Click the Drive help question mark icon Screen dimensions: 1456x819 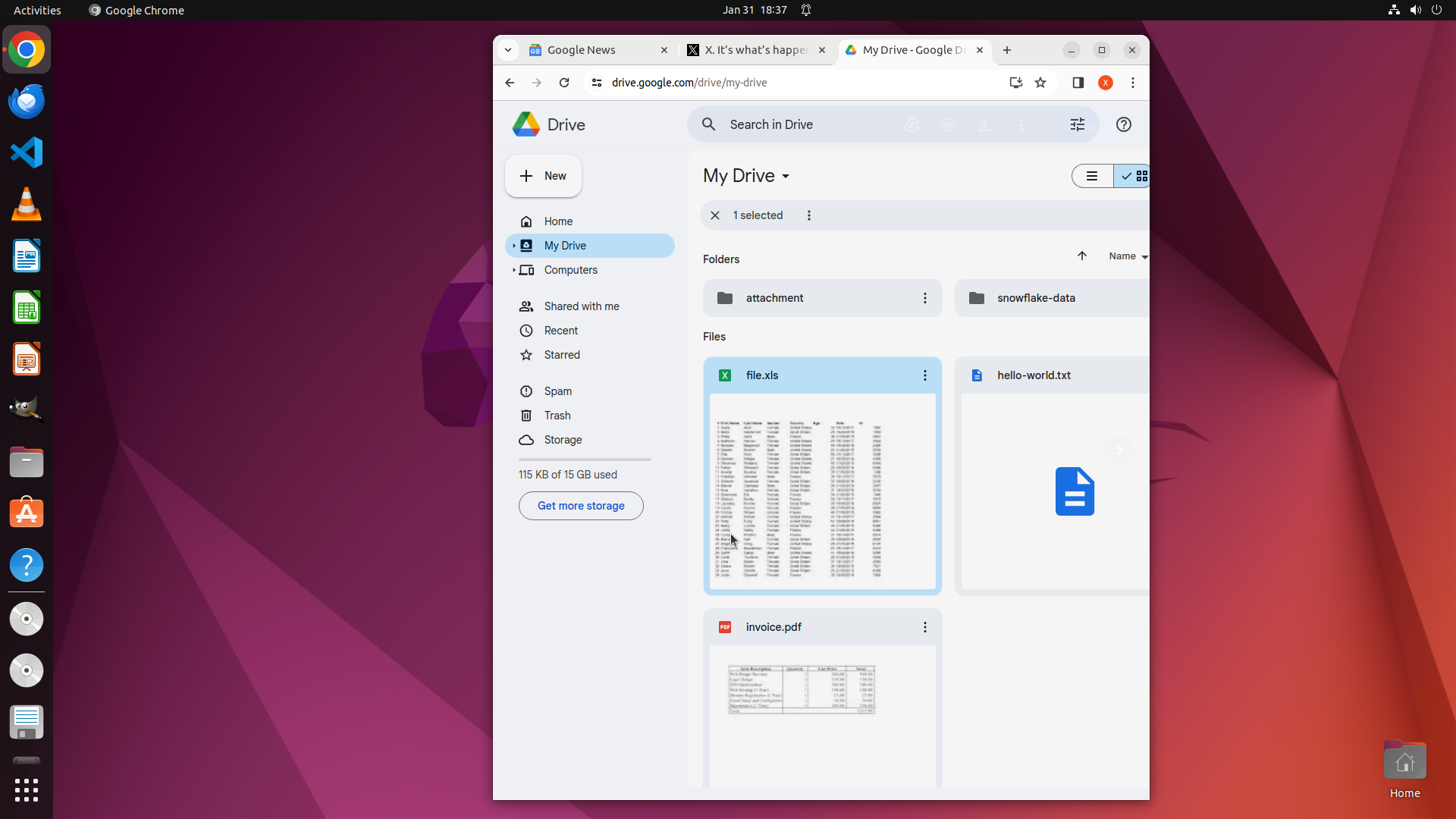(1123, 124)
